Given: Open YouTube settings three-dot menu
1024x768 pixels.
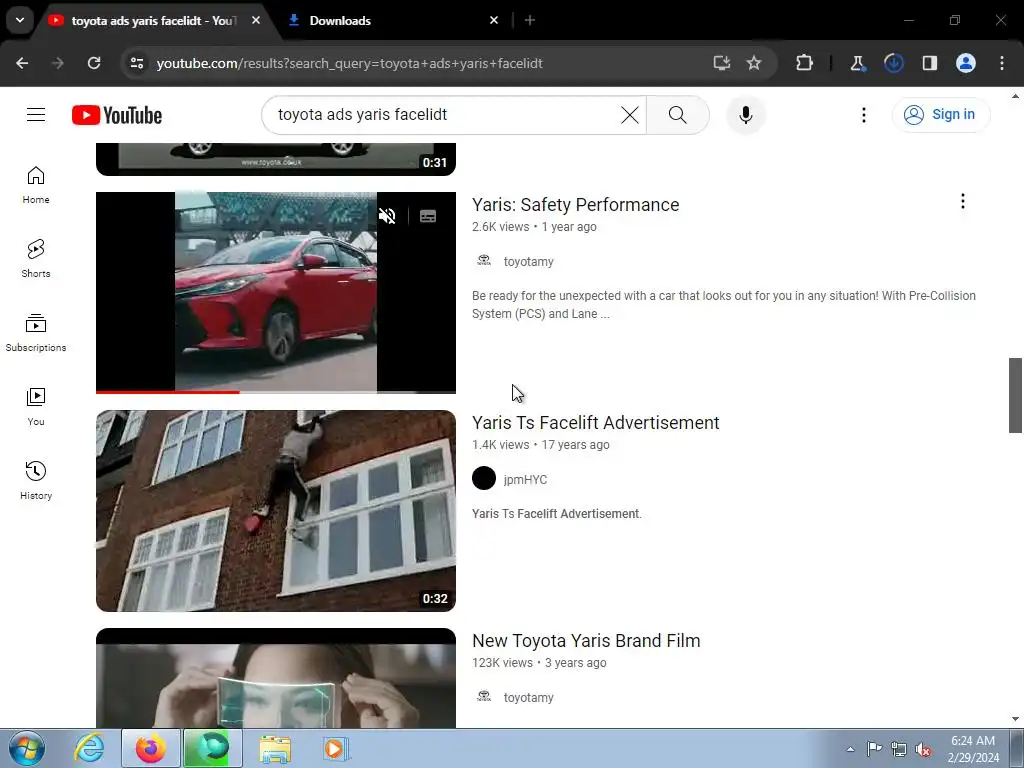Looking at the screenshot, I should click(863, 115).
